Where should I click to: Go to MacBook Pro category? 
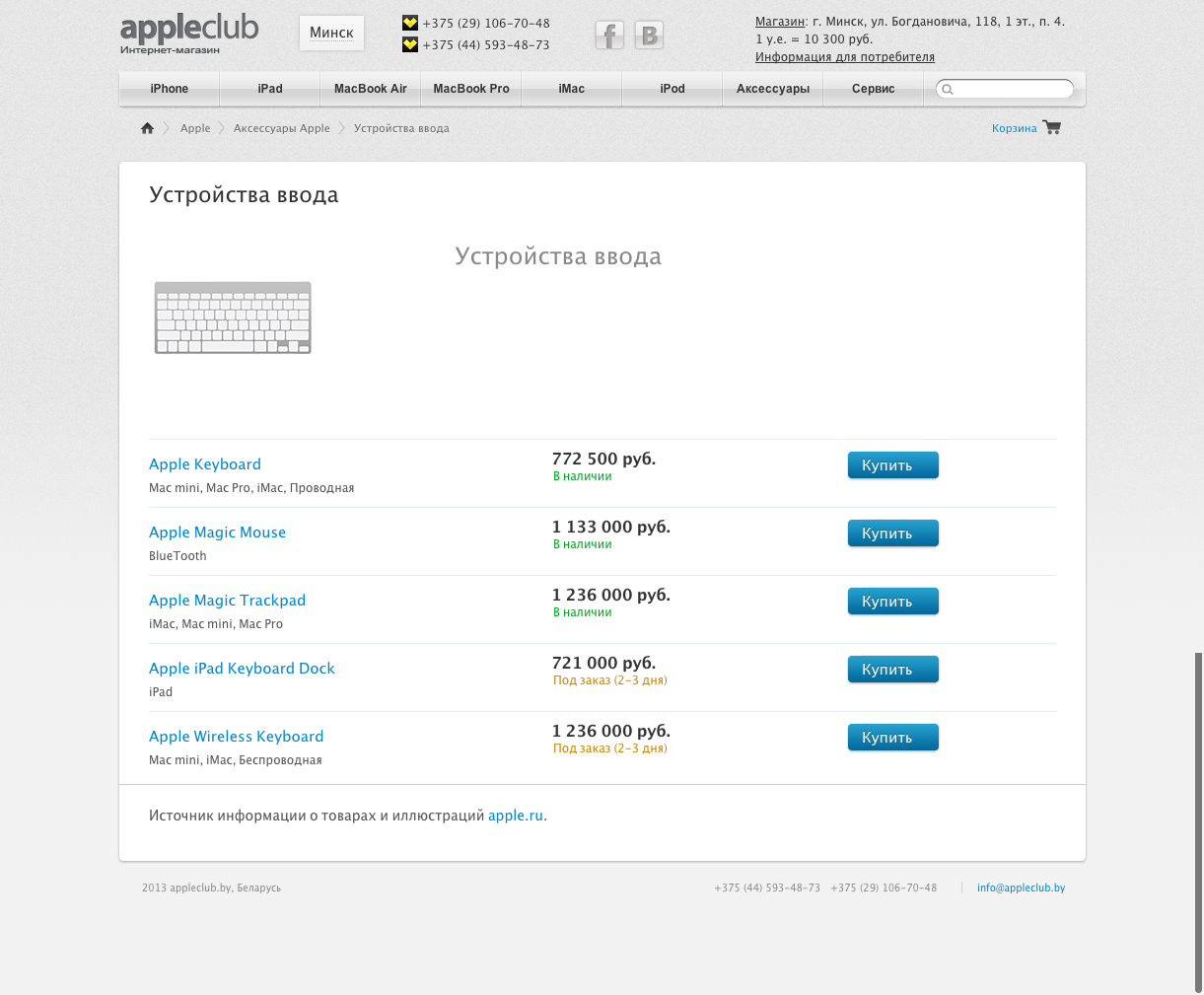click(471, 89)
